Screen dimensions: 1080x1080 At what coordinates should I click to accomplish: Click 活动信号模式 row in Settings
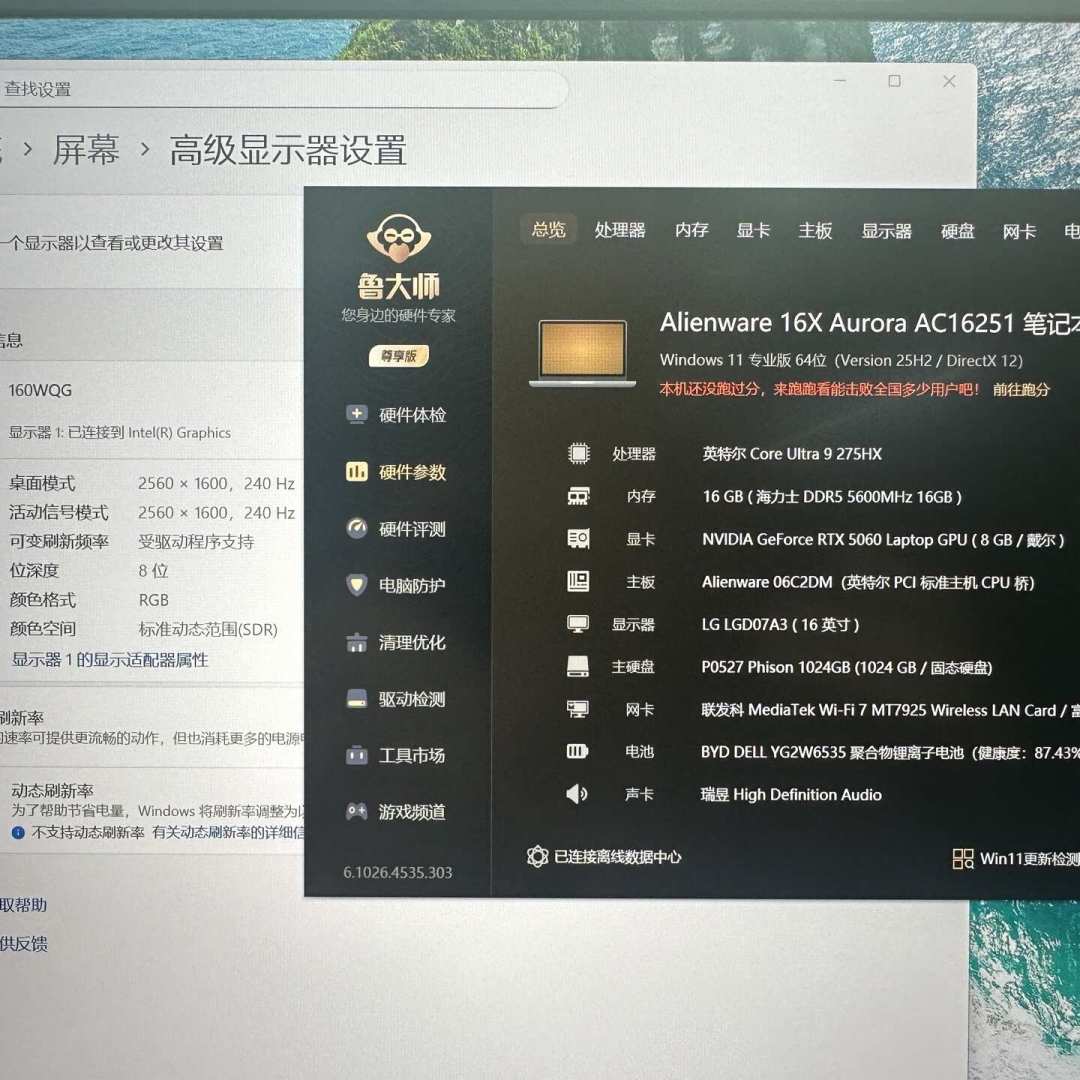coord(152,512)
